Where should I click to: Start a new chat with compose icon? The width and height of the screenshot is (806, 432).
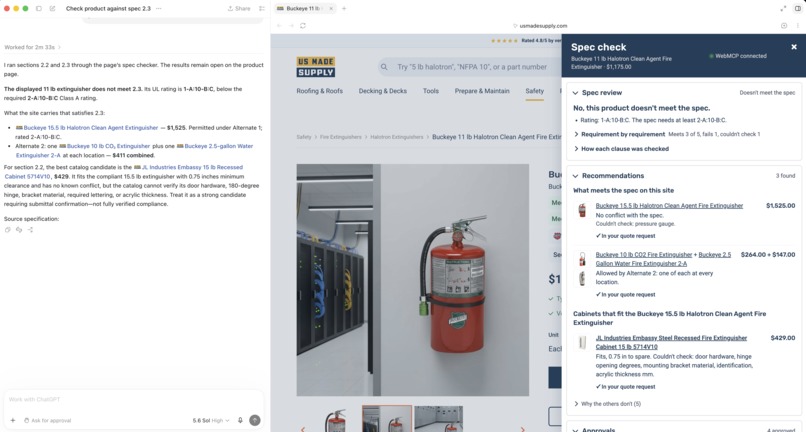coord(52,8)
